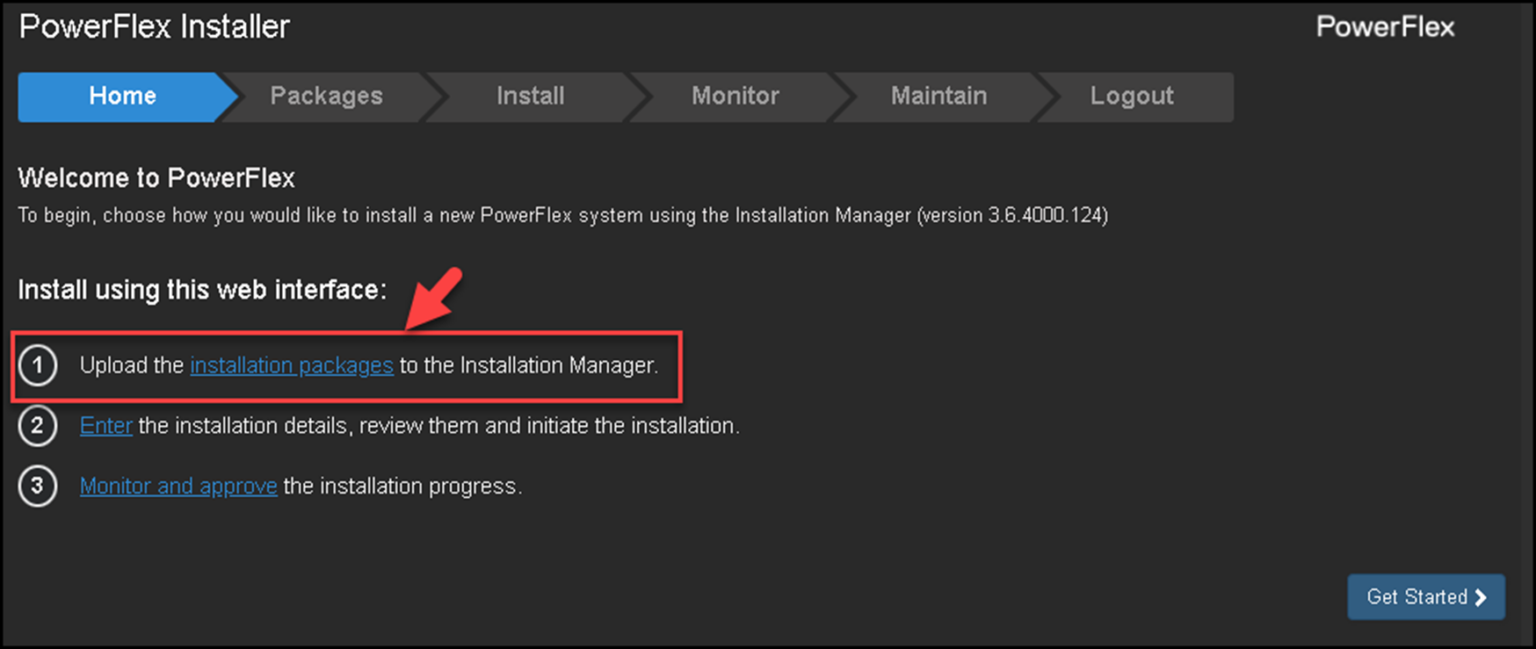Click the arrow chevron inside Get Started button
The width and height of the screenshot is (1536, 649).
(1480, 597)
